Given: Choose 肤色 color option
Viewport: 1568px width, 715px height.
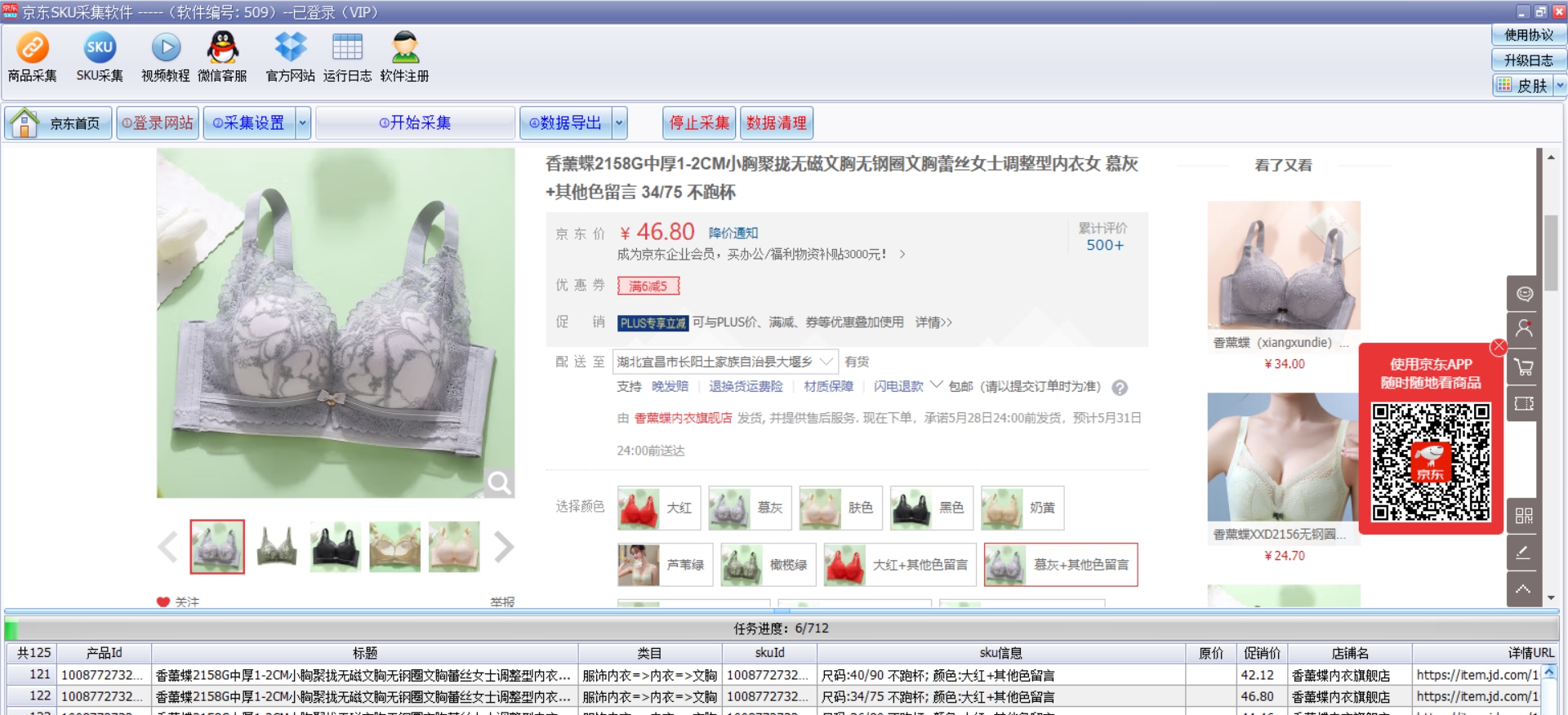Looking at the screenshot, I should (840, 508).
